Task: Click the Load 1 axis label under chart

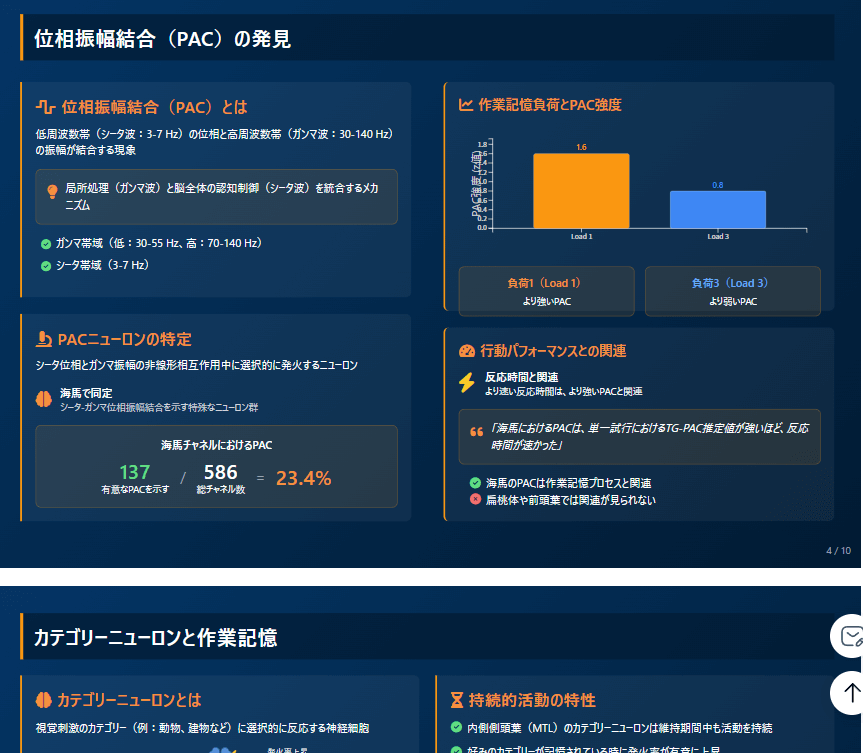Action: click(x=581, y=237)
